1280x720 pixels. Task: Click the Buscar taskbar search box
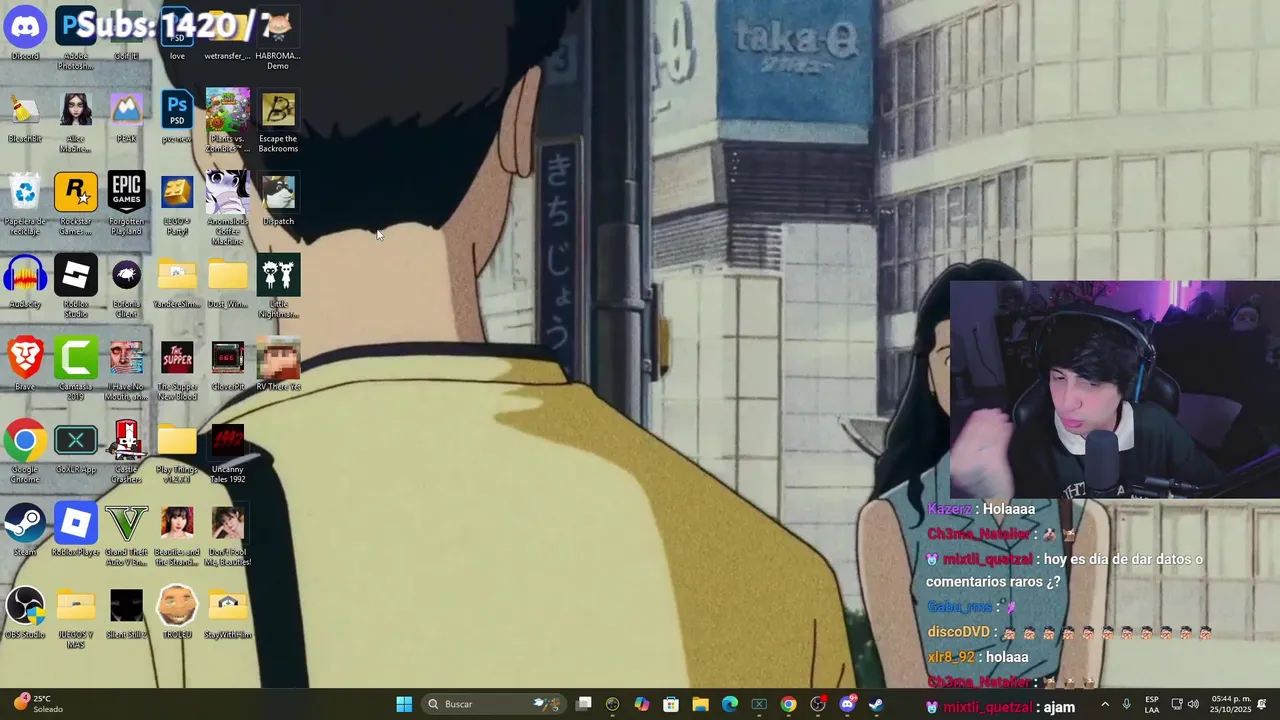[x=492, y=704]
